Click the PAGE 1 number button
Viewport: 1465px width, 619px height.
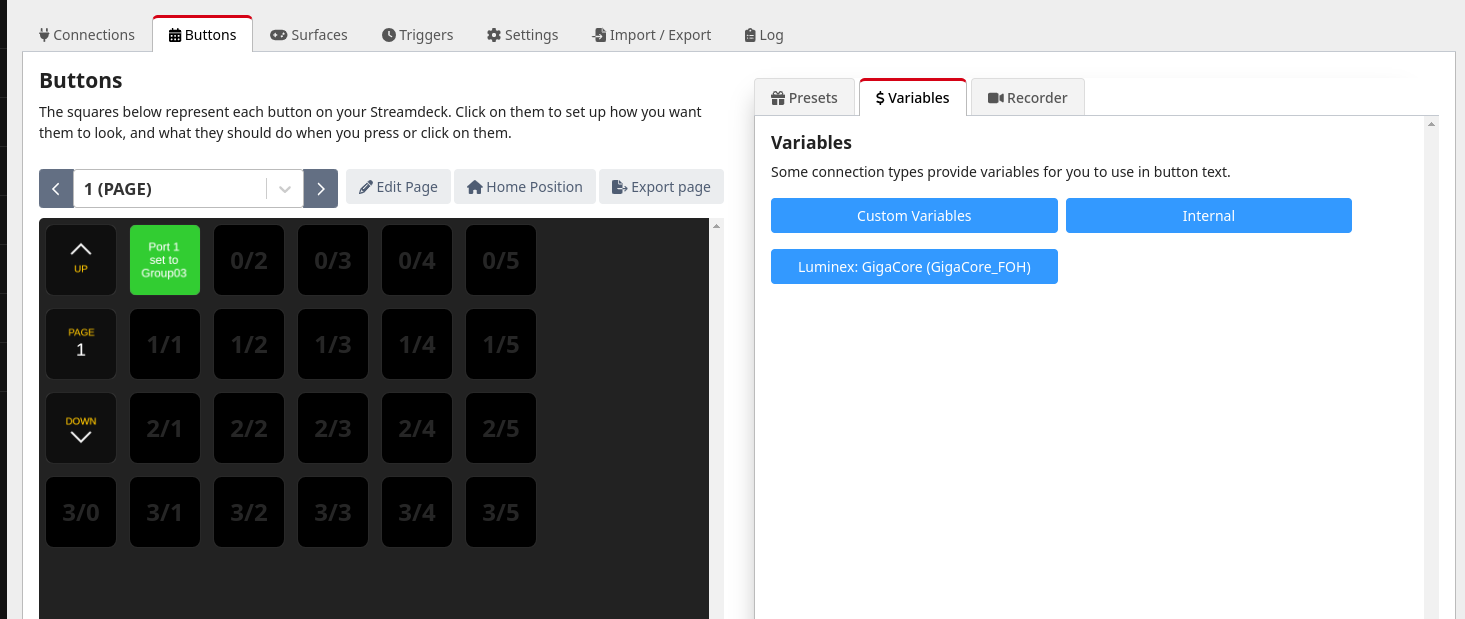(x=81, y=344)
